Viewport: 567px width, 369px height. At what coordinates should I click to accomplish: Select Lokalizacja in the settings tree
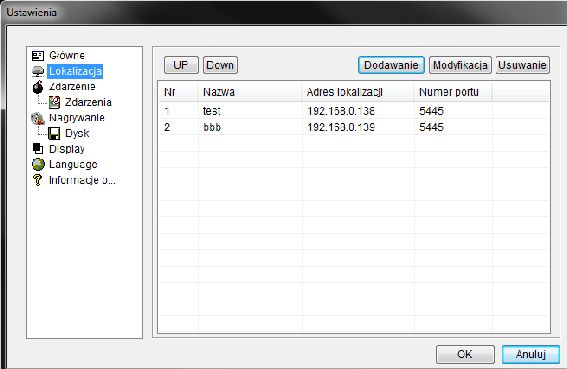point(75,71)
